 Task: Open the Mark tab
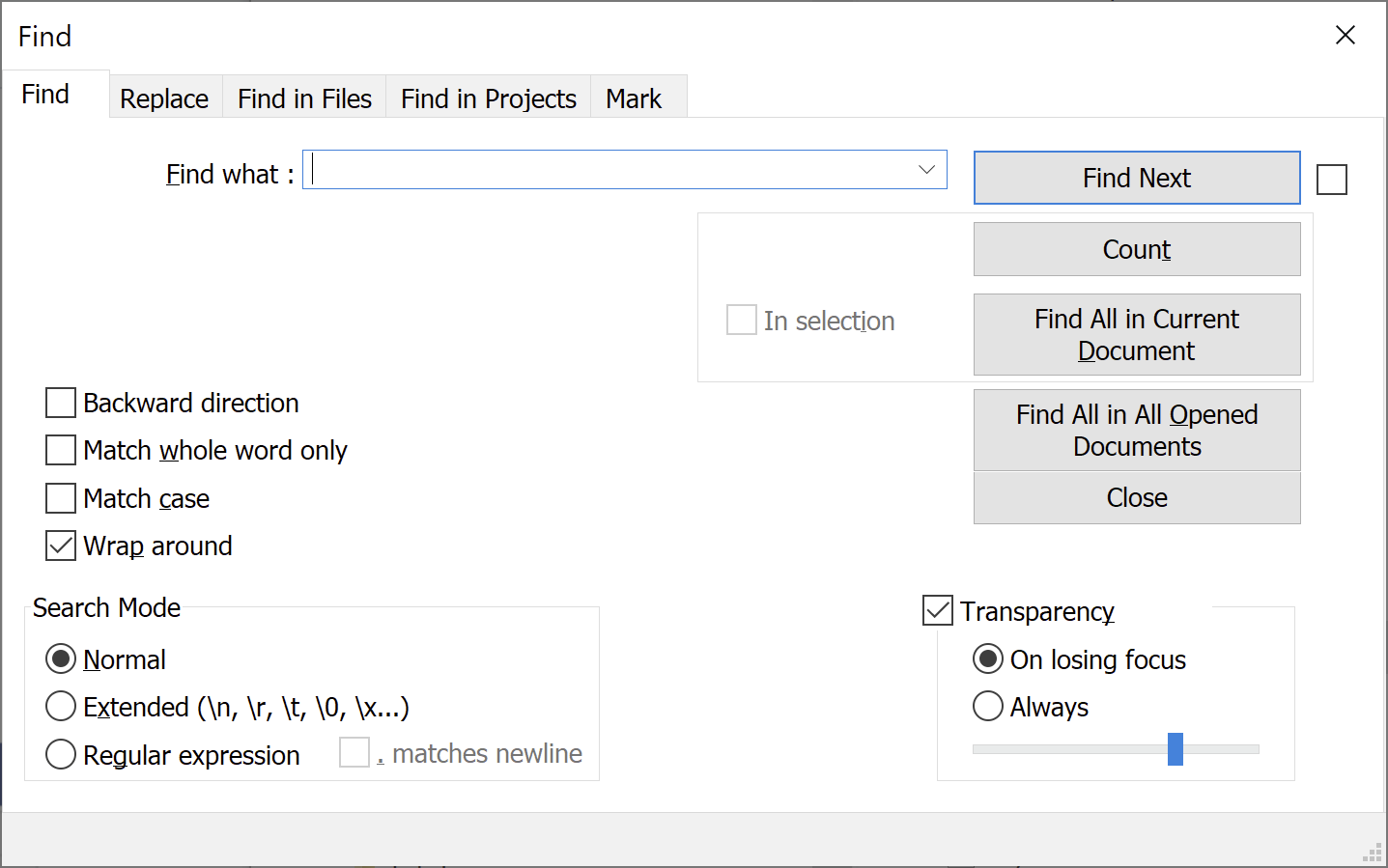click(x=634, y=98)
